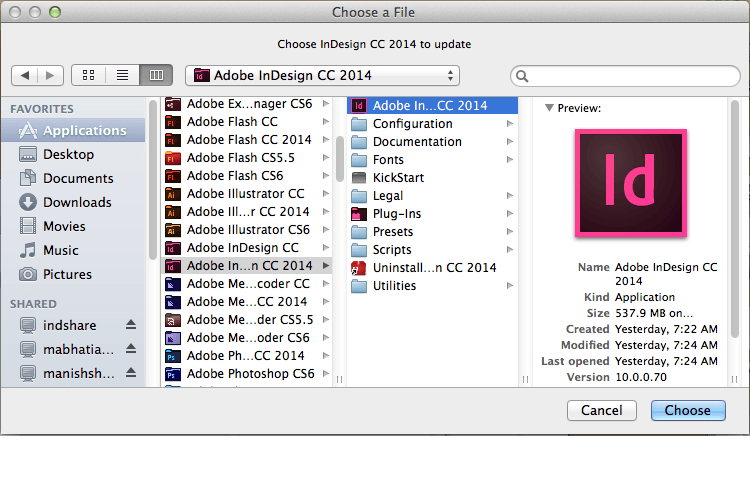Select the KickStart item
The height and width of the screenshot is (481, 750).
coord(432,178)
